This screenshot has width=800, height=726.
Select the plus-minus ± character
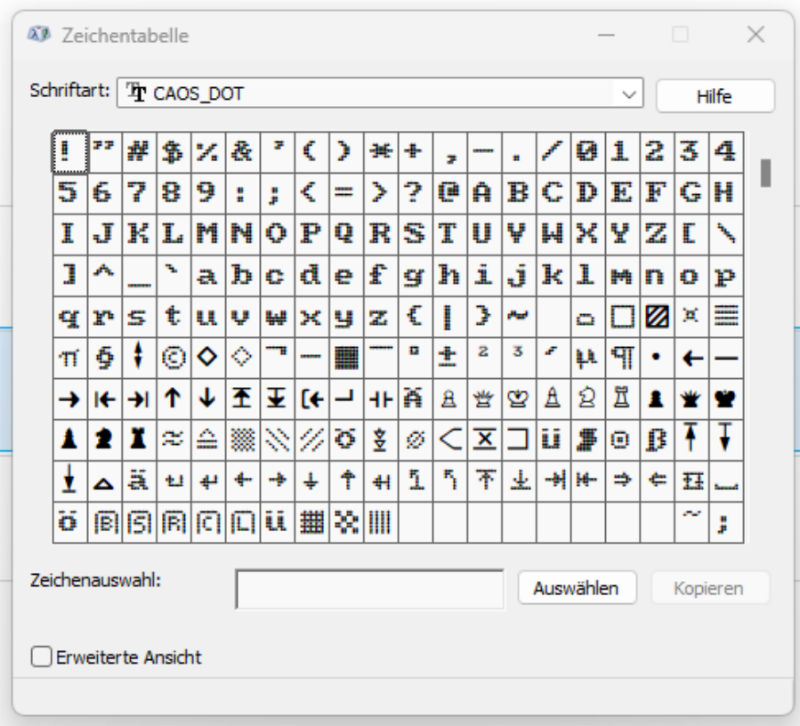(x=449, y=357)
